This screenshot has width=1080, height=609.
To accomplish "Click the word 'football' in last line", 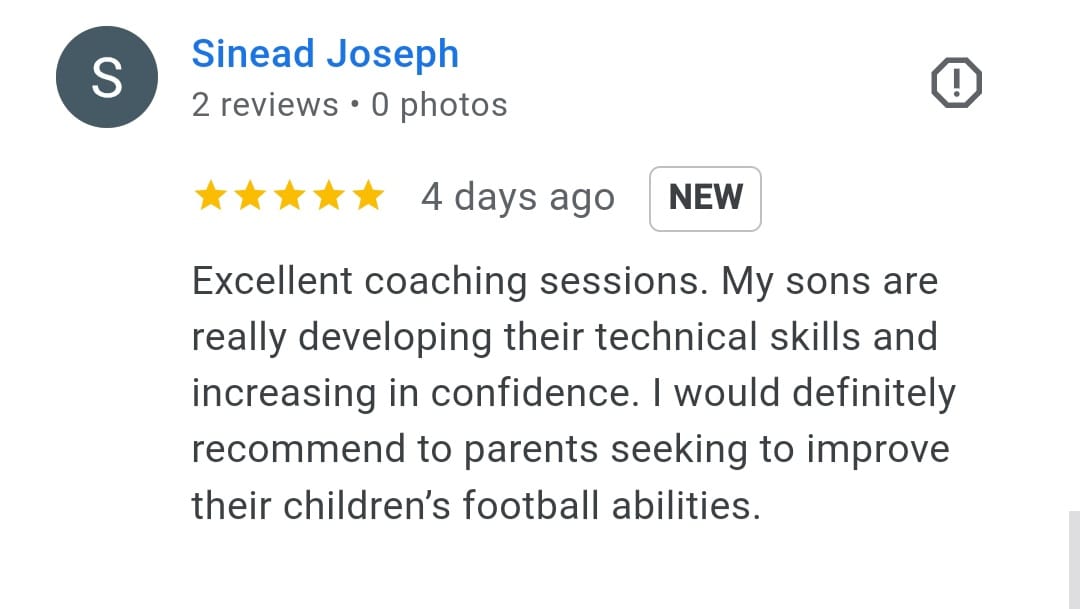I will tap(530, 506).
